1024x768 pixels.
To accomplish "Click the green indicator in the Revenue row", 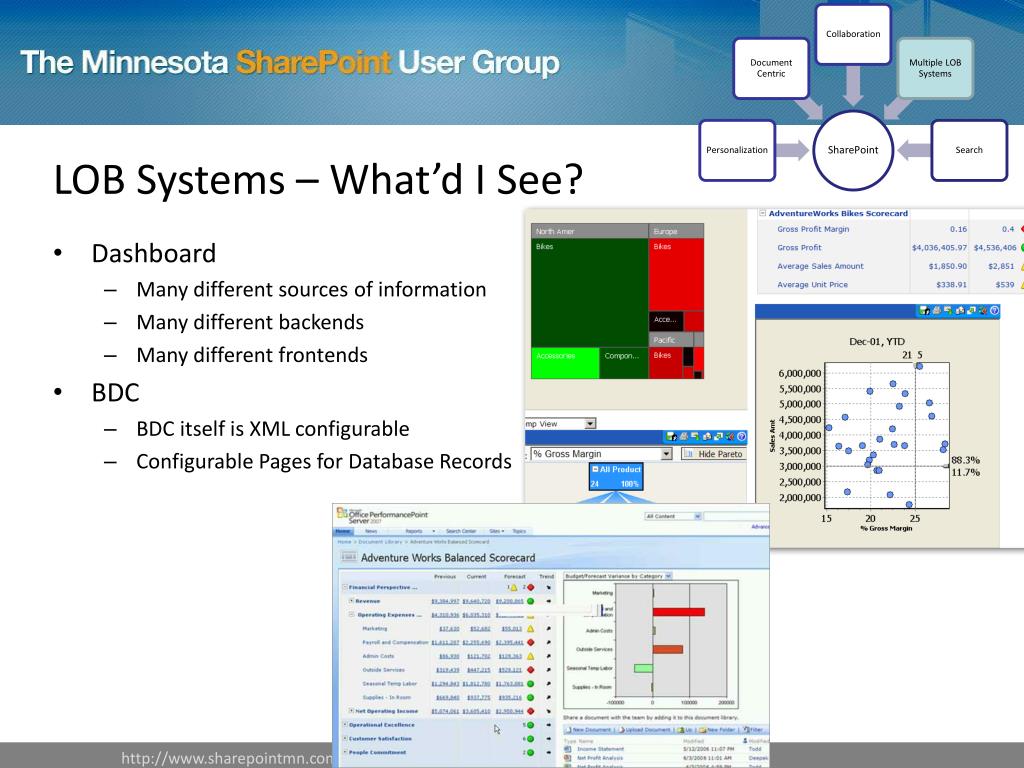I will 530,601.
